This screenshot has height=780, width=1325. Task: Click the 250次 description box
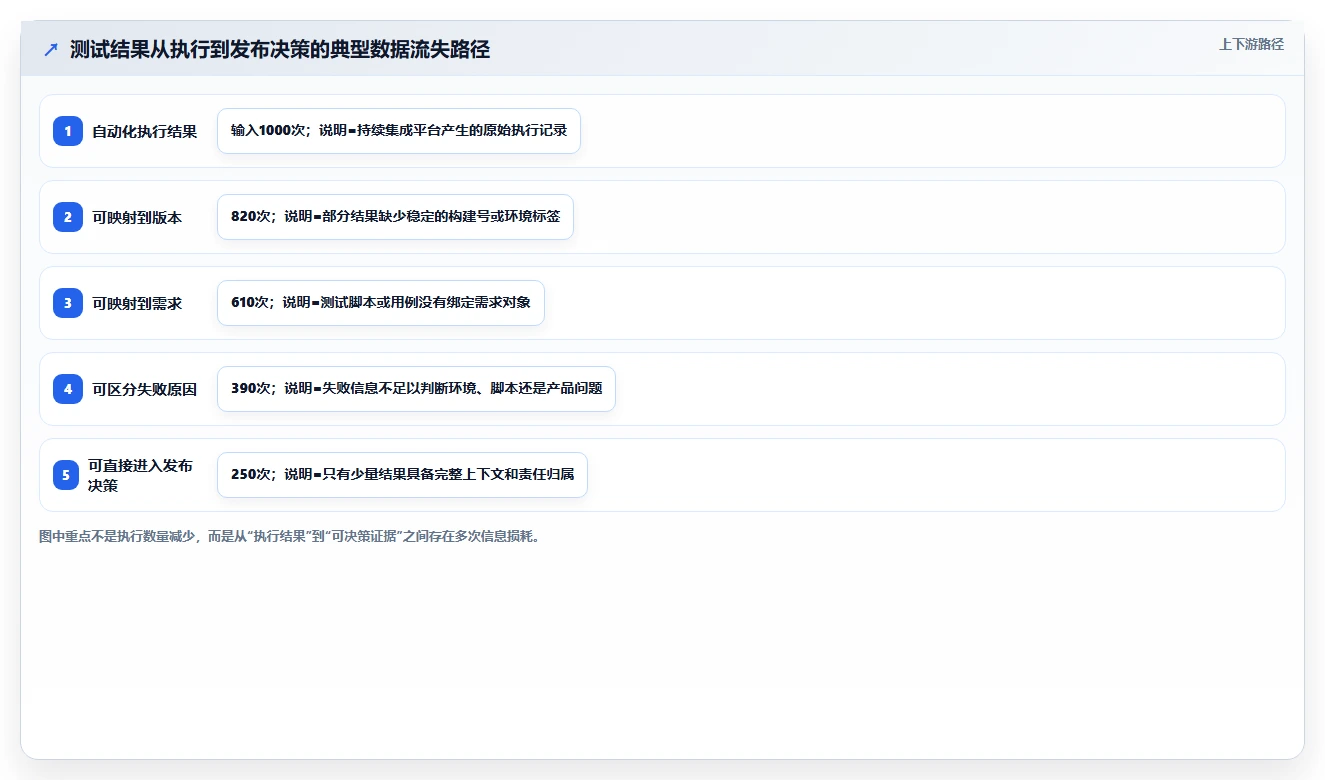coord(402,475)
